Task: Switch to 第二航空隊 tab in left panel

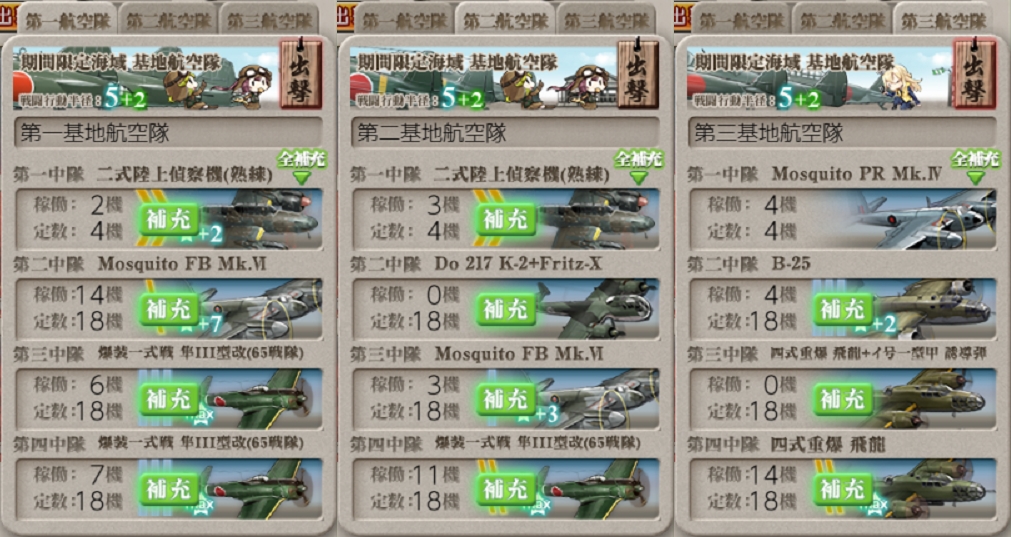Action: point(168,19)
